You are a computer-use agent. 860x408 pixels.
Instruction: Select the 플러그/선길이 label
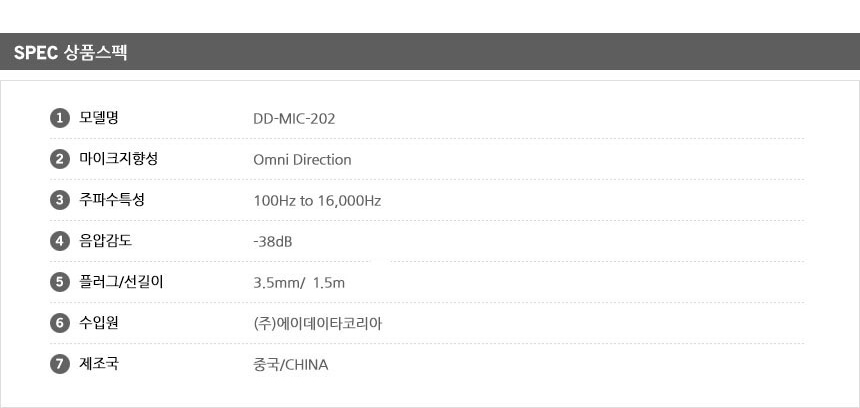coord(121,282)
